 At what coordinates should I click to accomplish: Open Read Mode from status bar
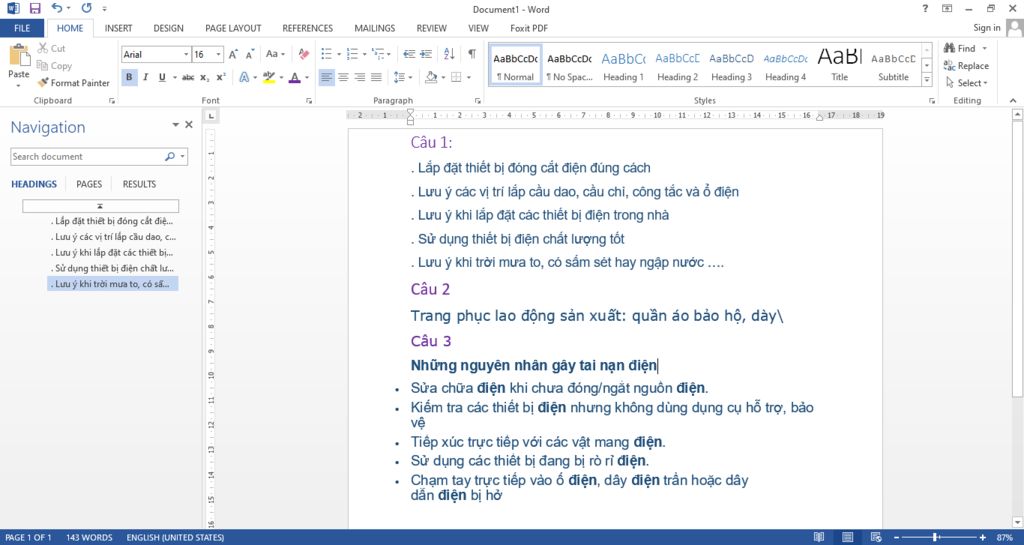click(819, 537)
